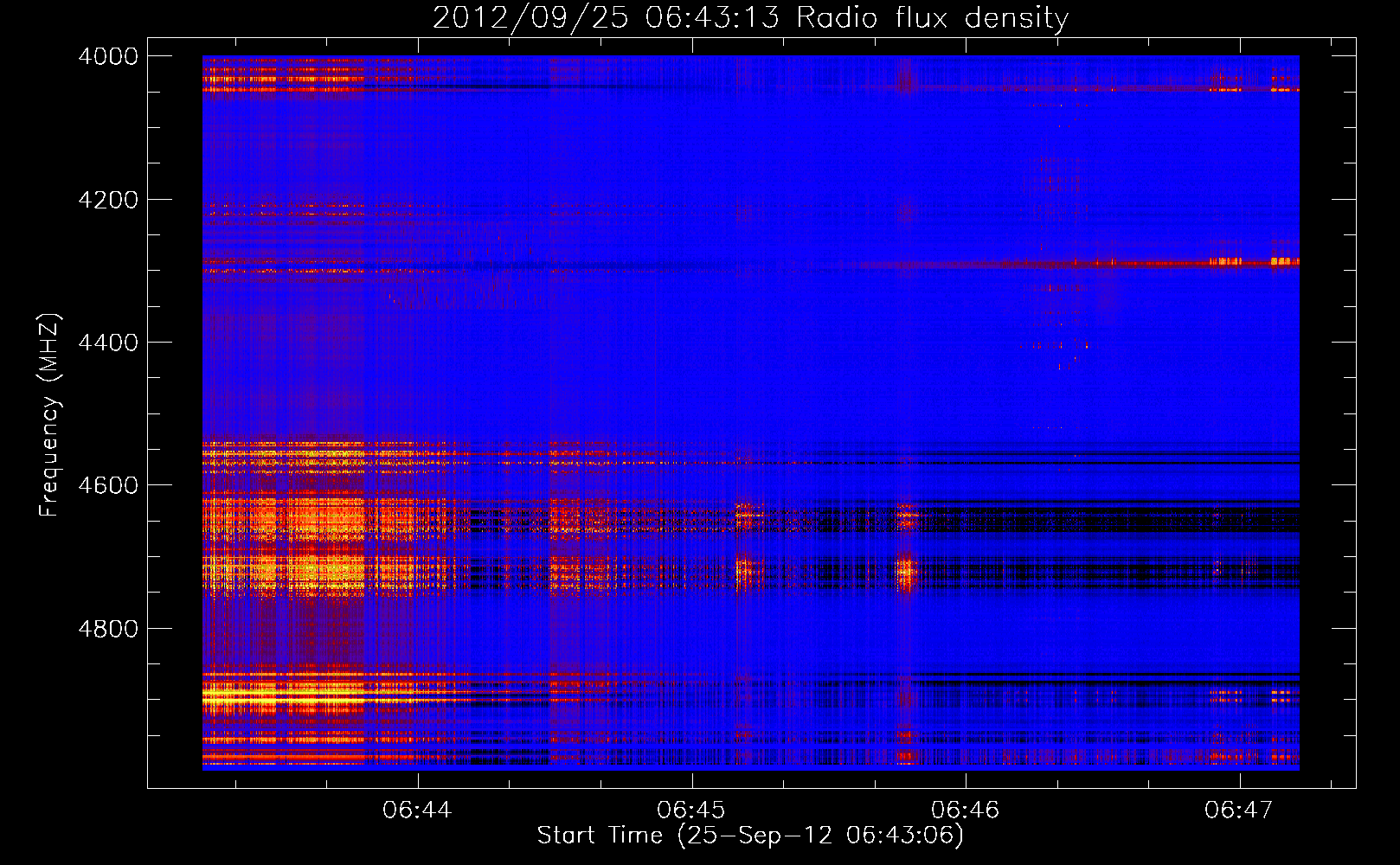Viewport: 1400px width, 865px height.
Task: Click the 06:44 time axis label
Action: 417,811
